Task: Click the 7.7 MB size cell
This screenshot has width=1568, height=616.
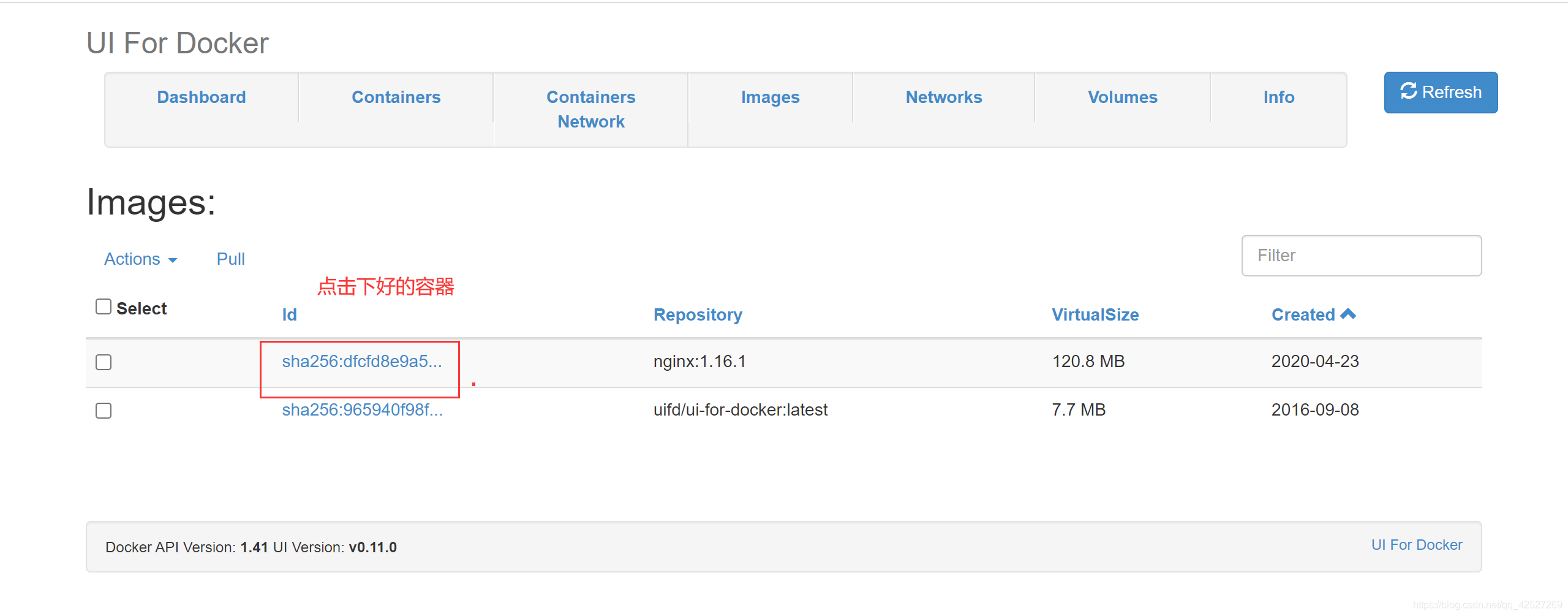Action: click(x=1079, y=409)
